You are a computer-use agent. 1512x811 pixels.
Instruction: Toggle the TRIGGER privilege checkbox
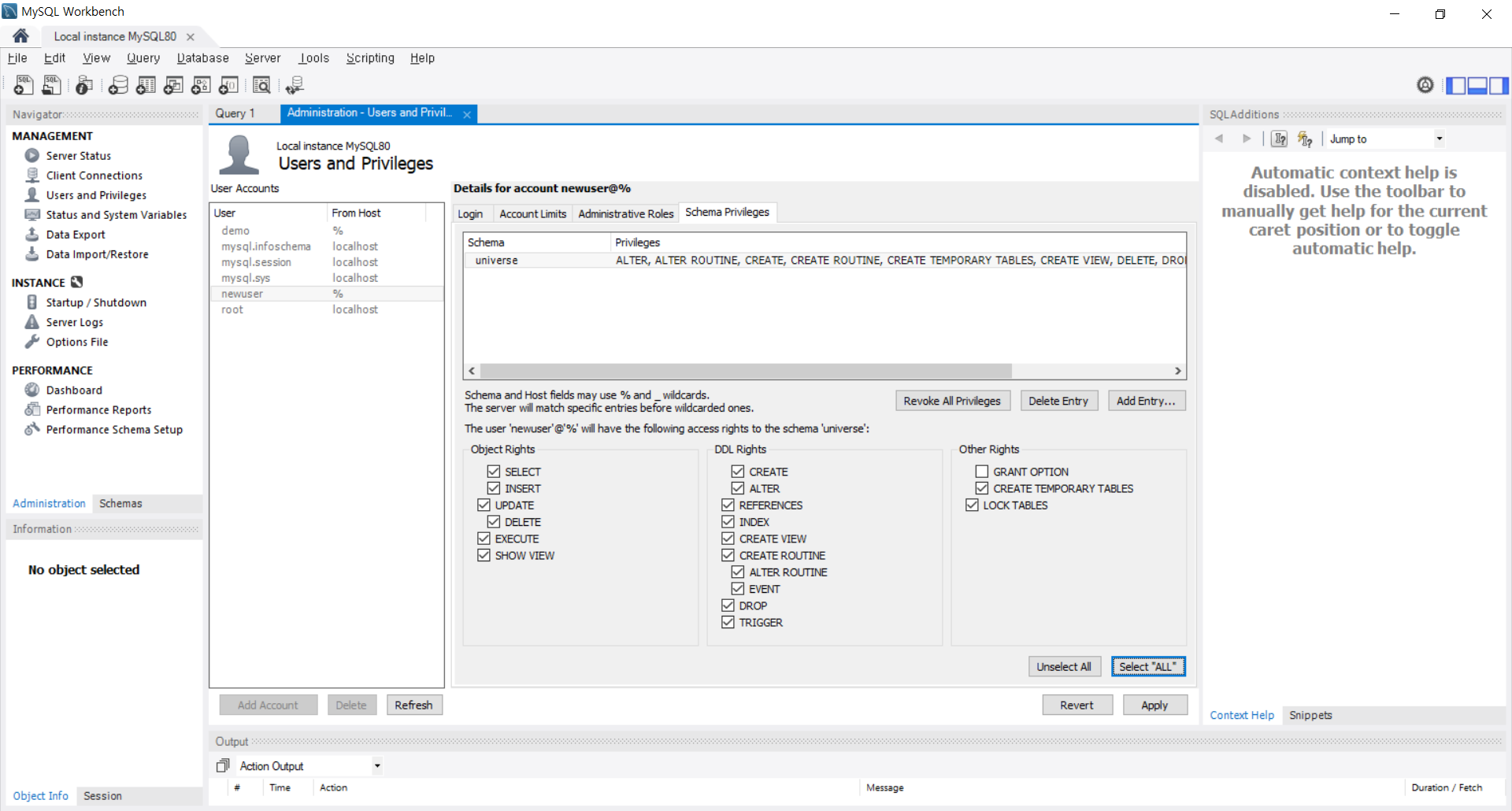728,622
